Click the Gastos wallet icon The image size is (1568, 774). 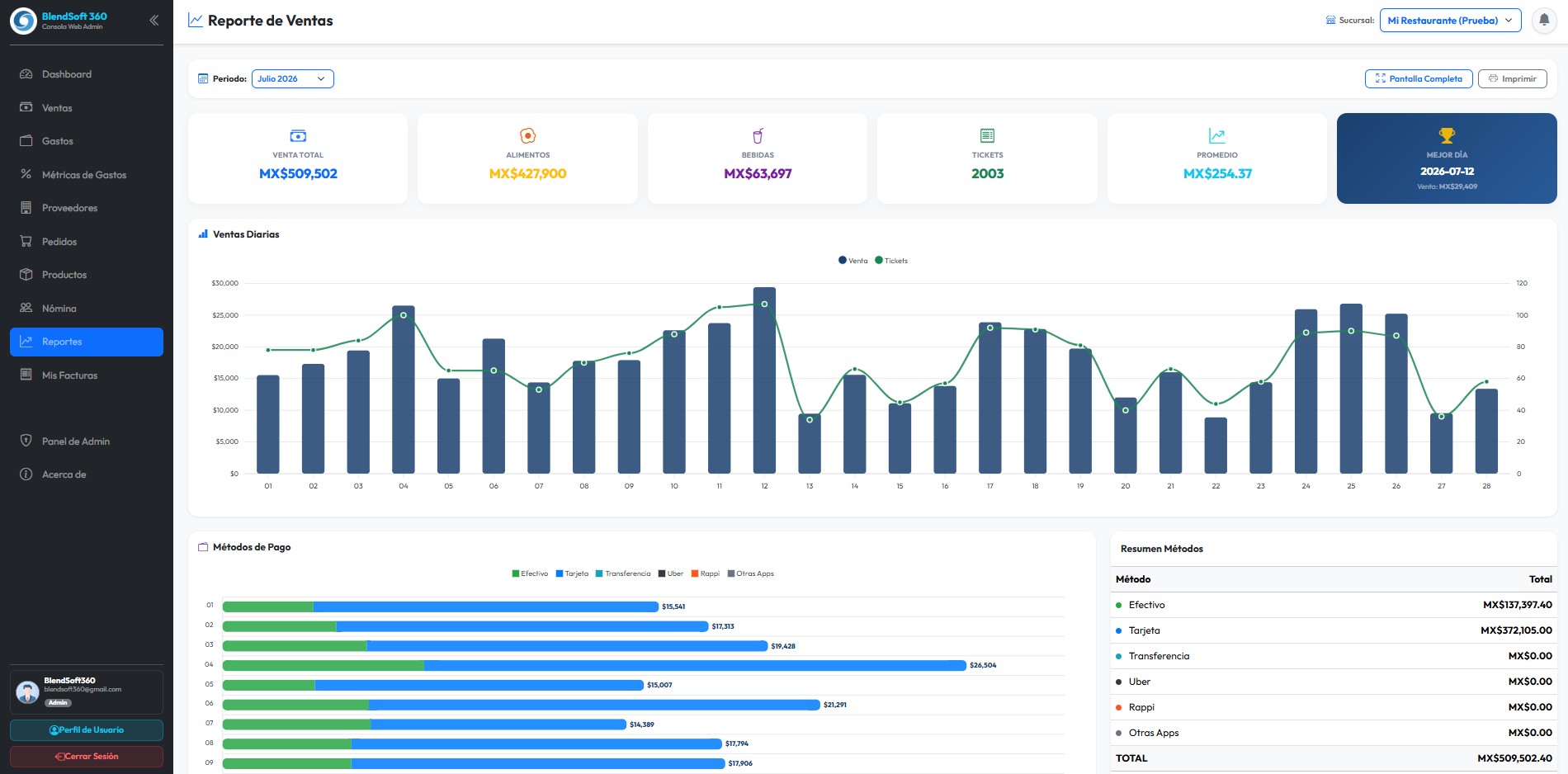[26, 141]
